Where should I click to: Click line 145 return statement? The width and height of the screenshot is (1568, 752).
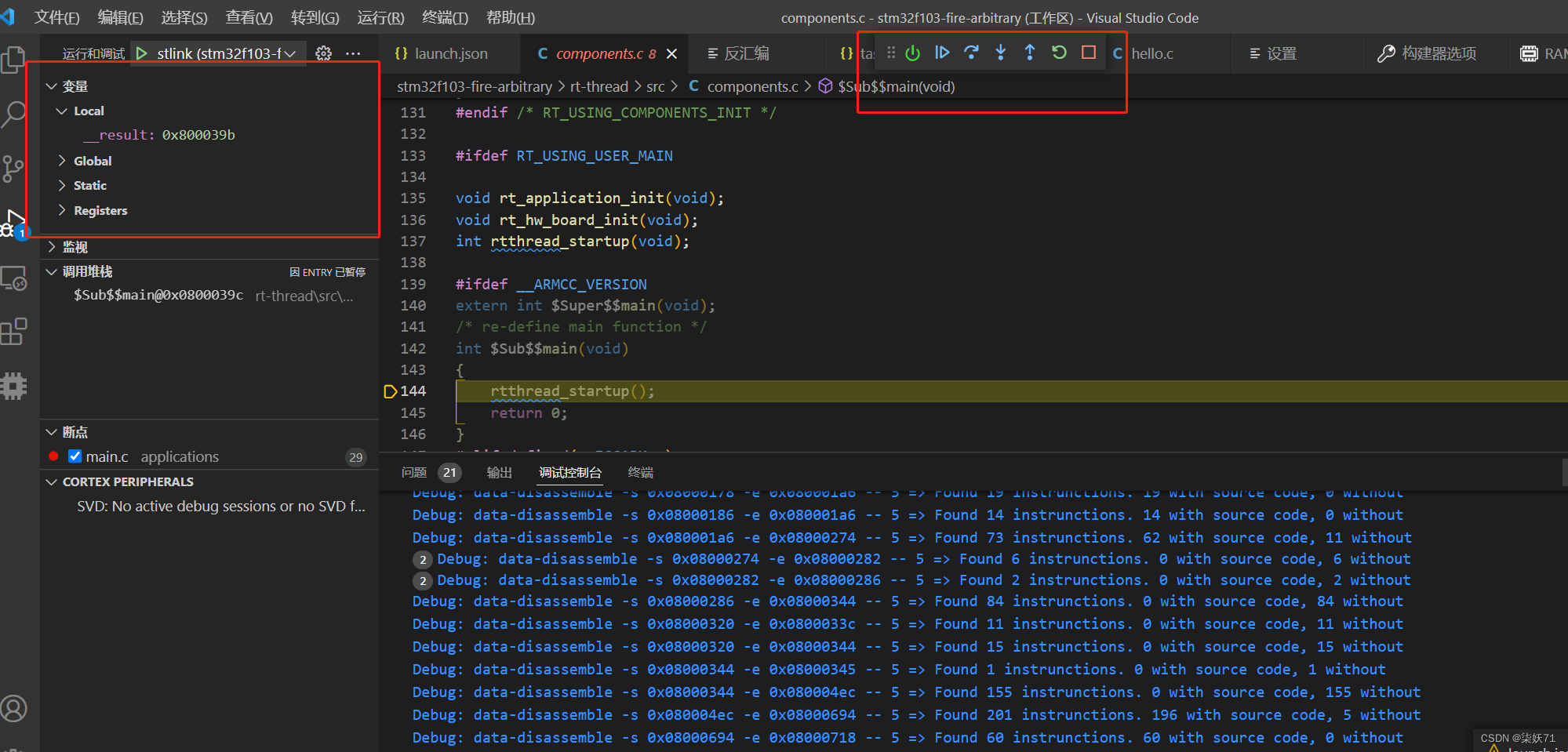click(528, 412)
